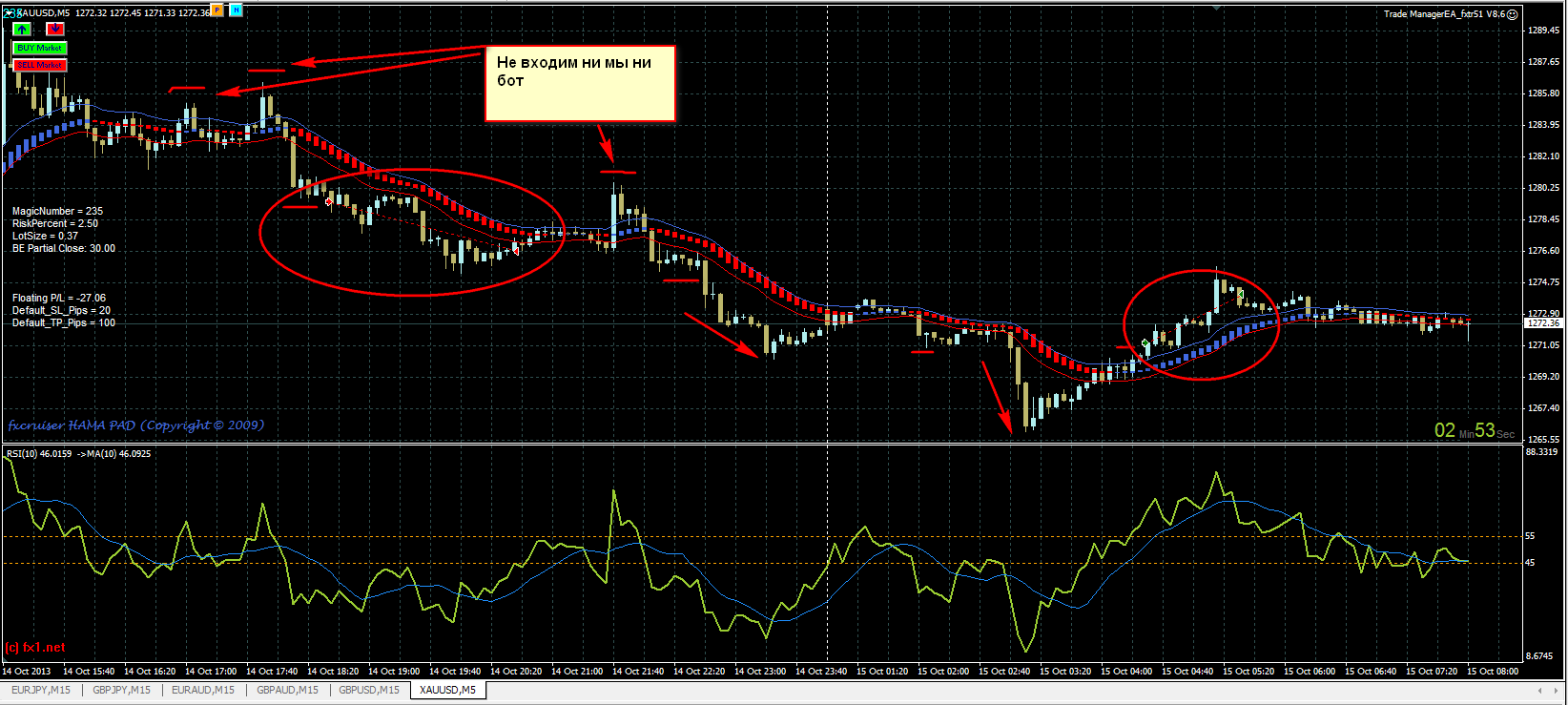Select the XAUUSD,M5 chart tab
1568x705 pixels.
[x=447, y=690]
